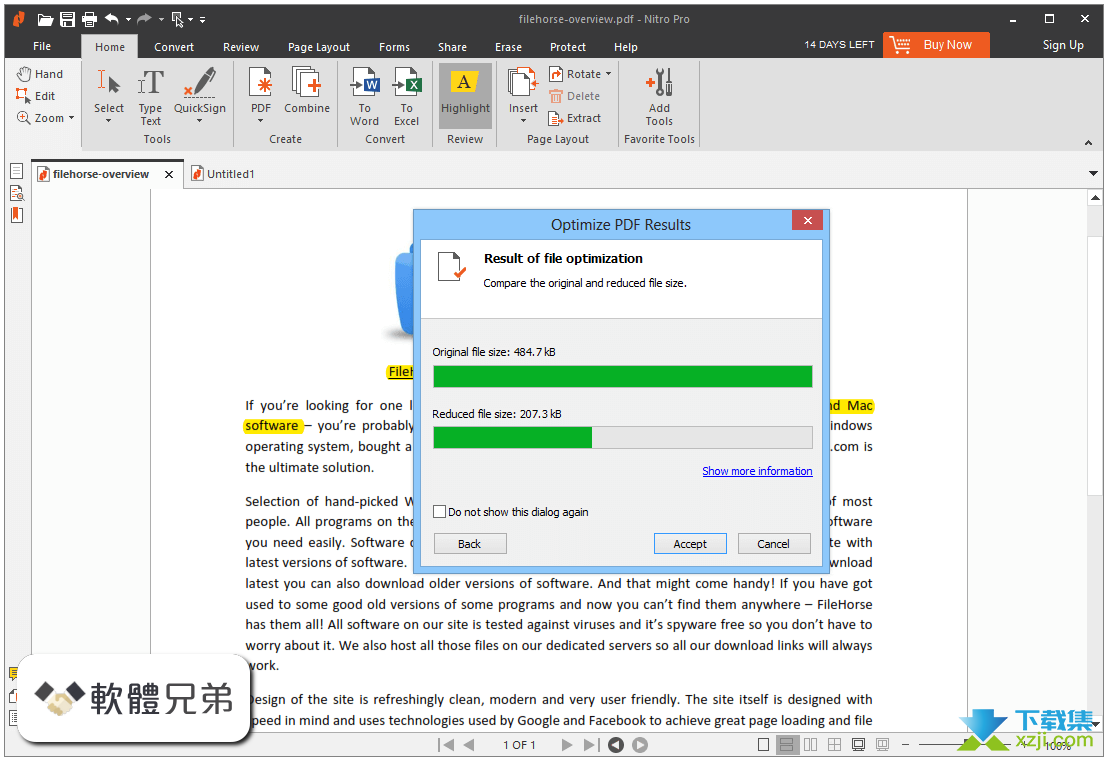Expand the Zoom tool dropdown
1106x760 pixels.
pos(71,118)
